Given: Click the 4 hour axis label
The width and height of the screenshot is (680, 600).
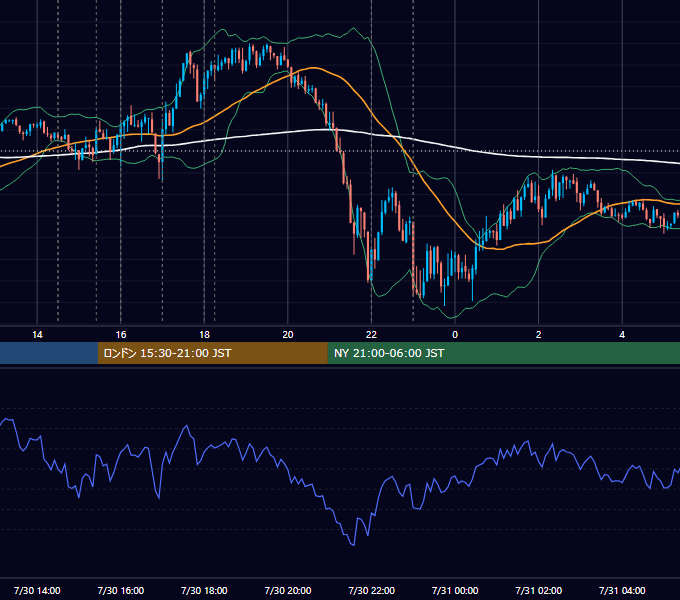Looking at the screenshot, I should pos(622,335).
